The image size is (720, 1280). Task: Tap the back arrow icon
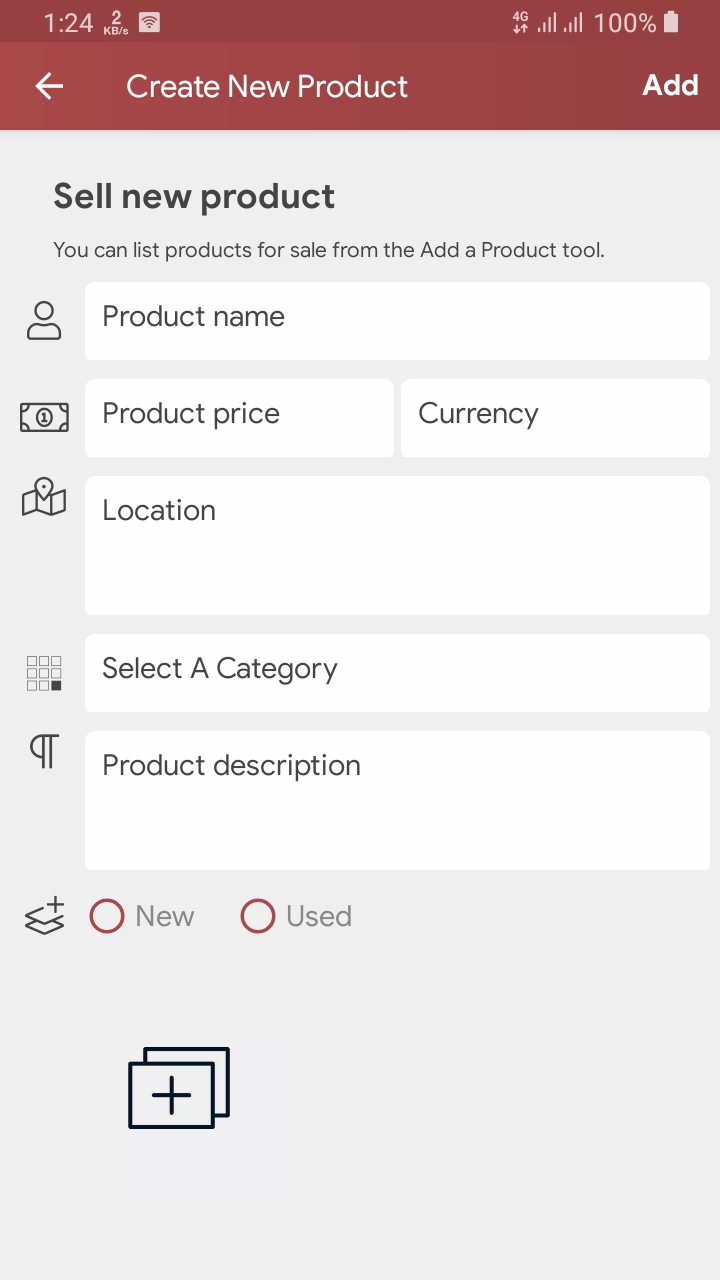click(x=49, y=86)
